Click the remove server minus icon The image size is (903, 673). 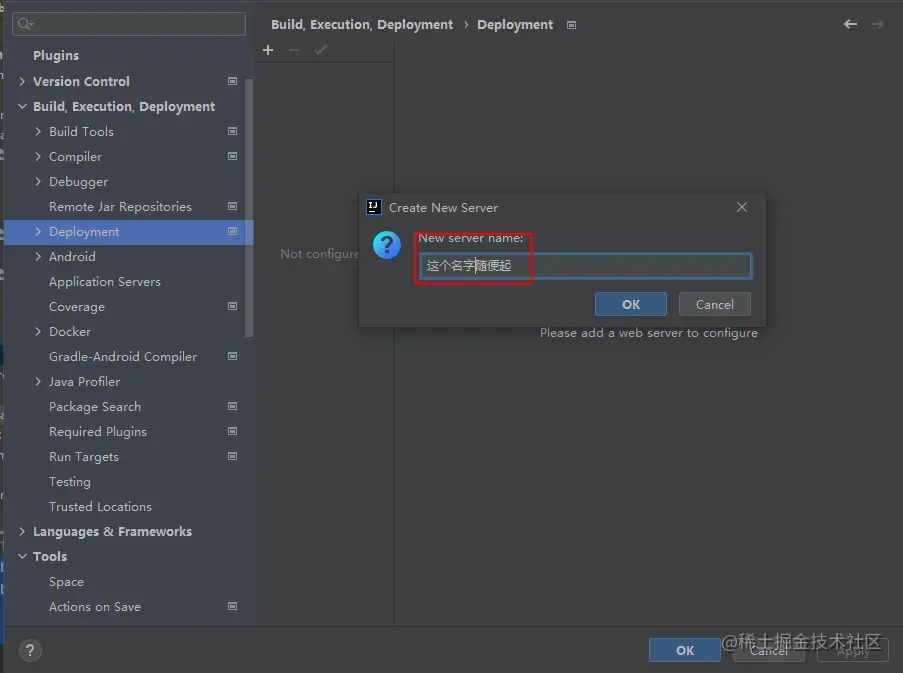coord(294,50)
